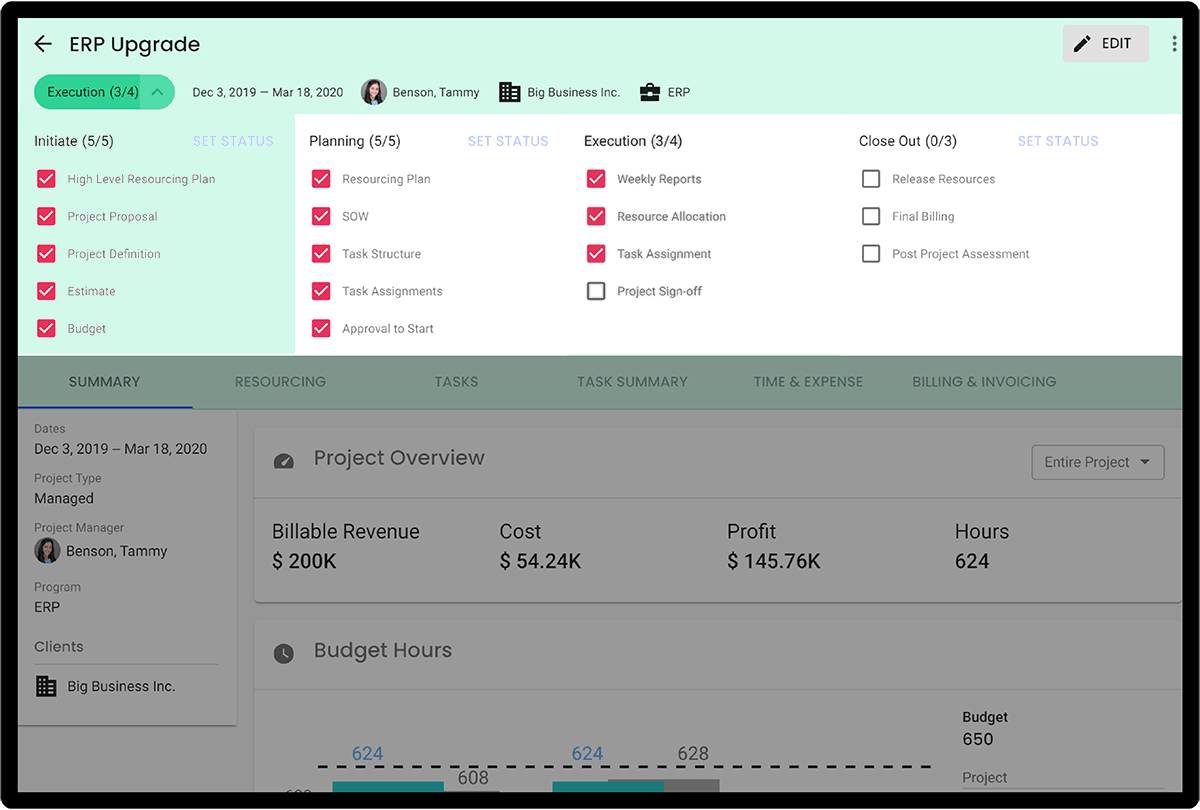Click the pencil icon on the EDIT button
The width and height of the screenshot is (1200, 810).
pyautogui.click(x=1083, y=43)
